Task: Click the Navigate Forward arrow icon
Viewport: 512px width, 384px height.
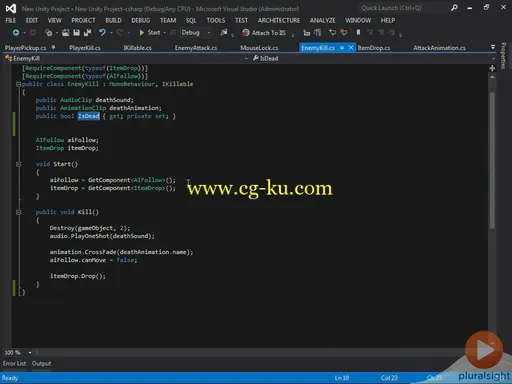Action: (33, 33)
